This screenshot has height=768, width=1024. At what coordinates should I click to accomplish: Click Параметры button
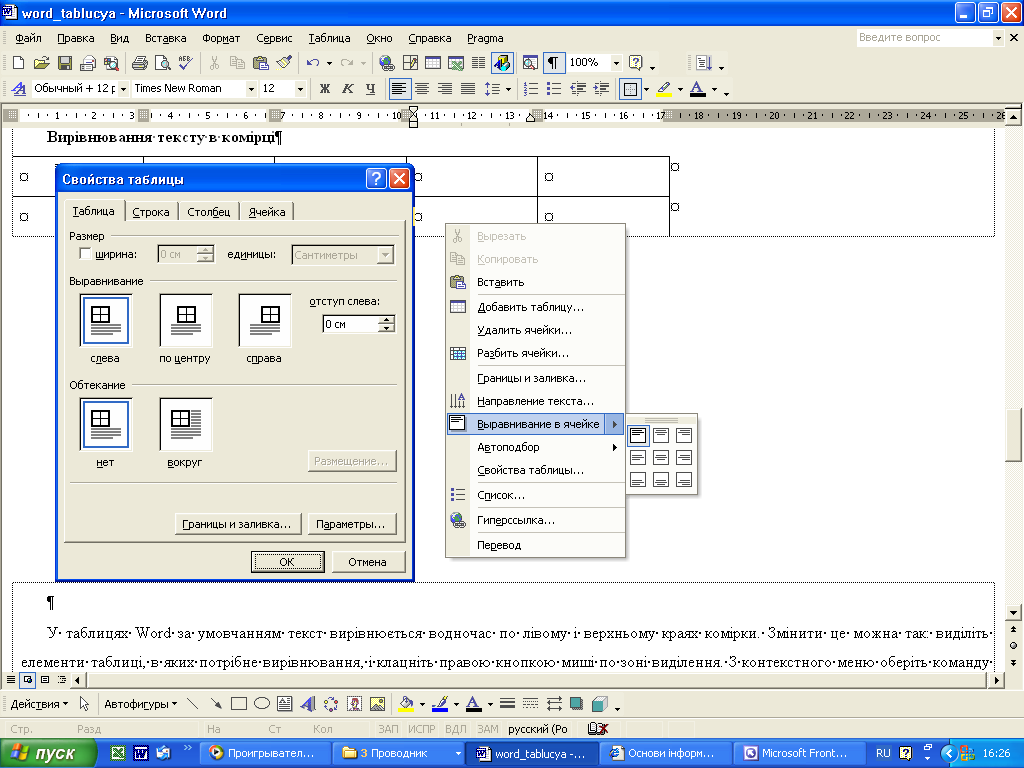pyautogui.click(x=351, y=524)
